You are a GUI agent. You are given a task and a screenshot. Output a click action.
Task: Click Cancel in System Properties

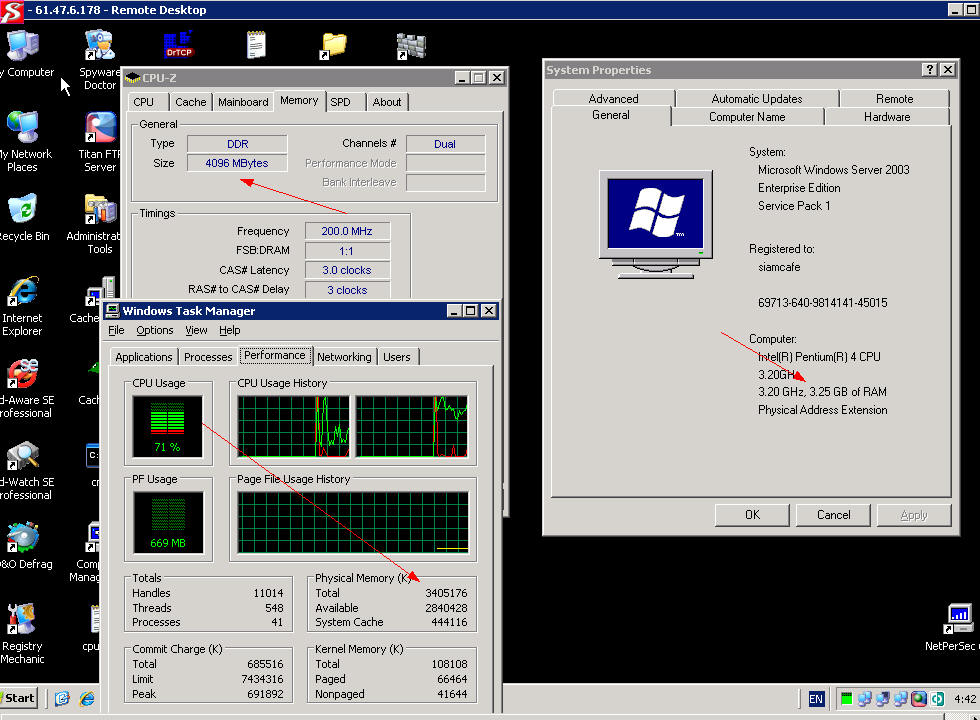pos(833,515)
